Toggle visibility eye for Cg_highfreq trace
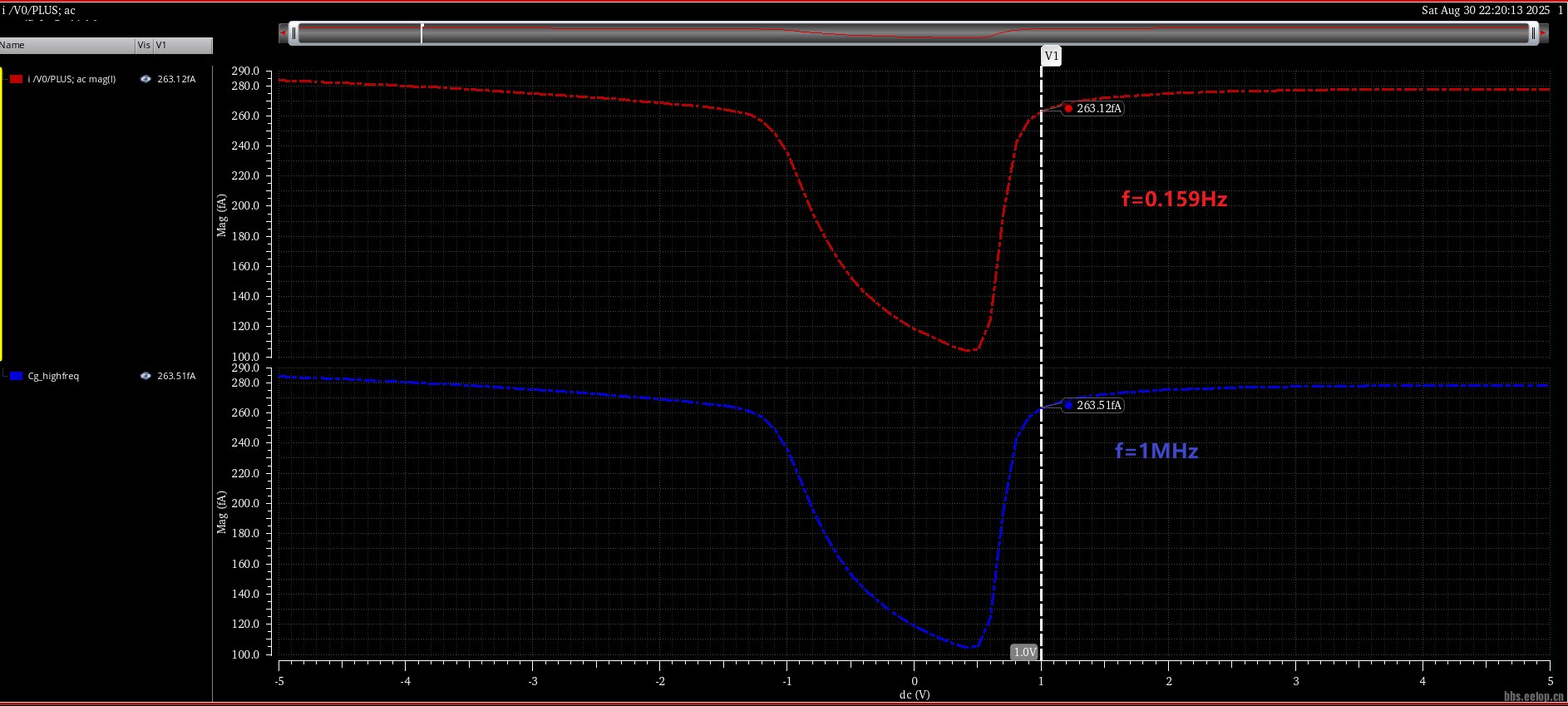This screenshot has height=706, width=1568. click(x=145, y=376)
